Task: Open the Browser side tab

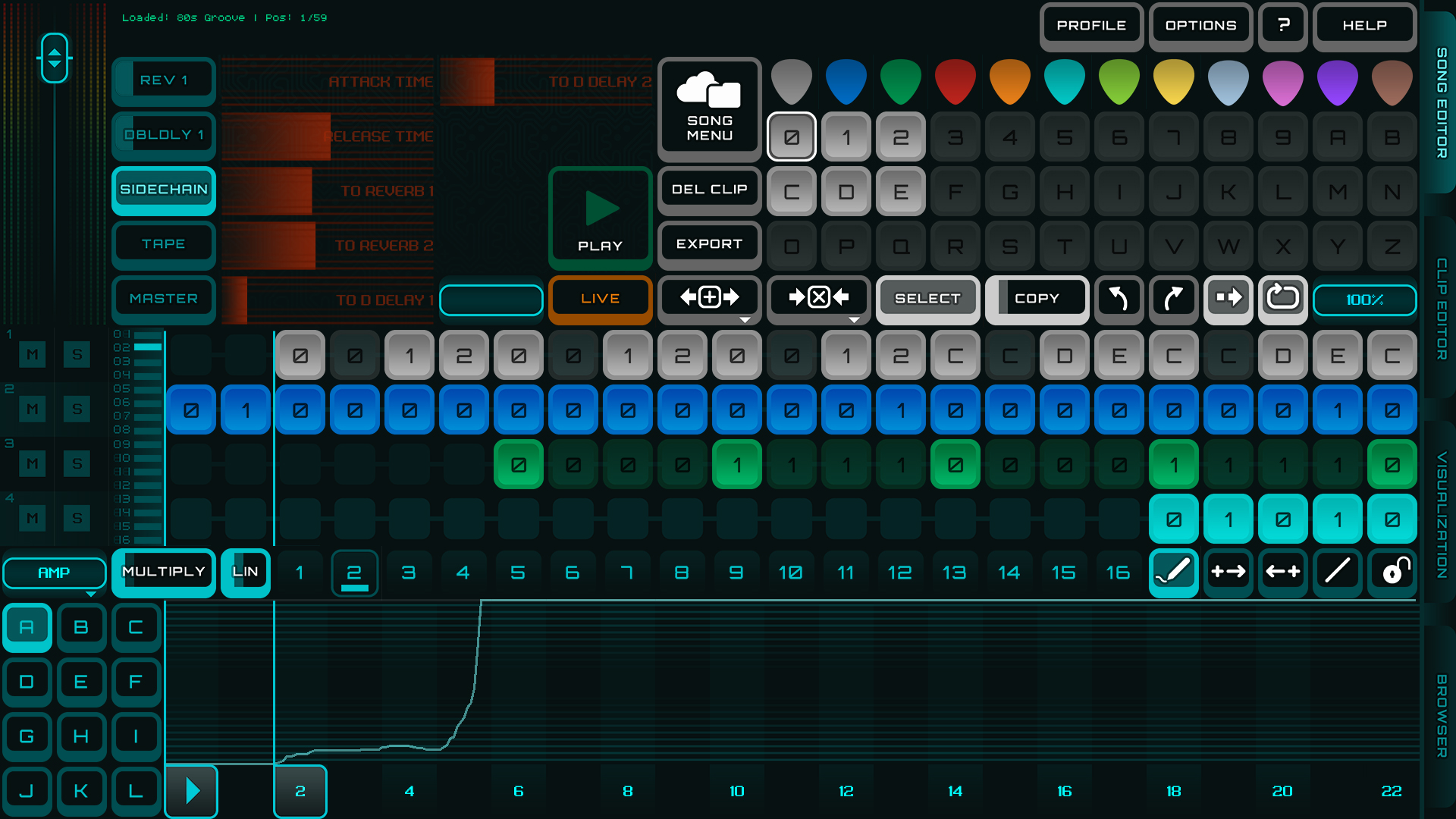Action: click(1442, 716)
